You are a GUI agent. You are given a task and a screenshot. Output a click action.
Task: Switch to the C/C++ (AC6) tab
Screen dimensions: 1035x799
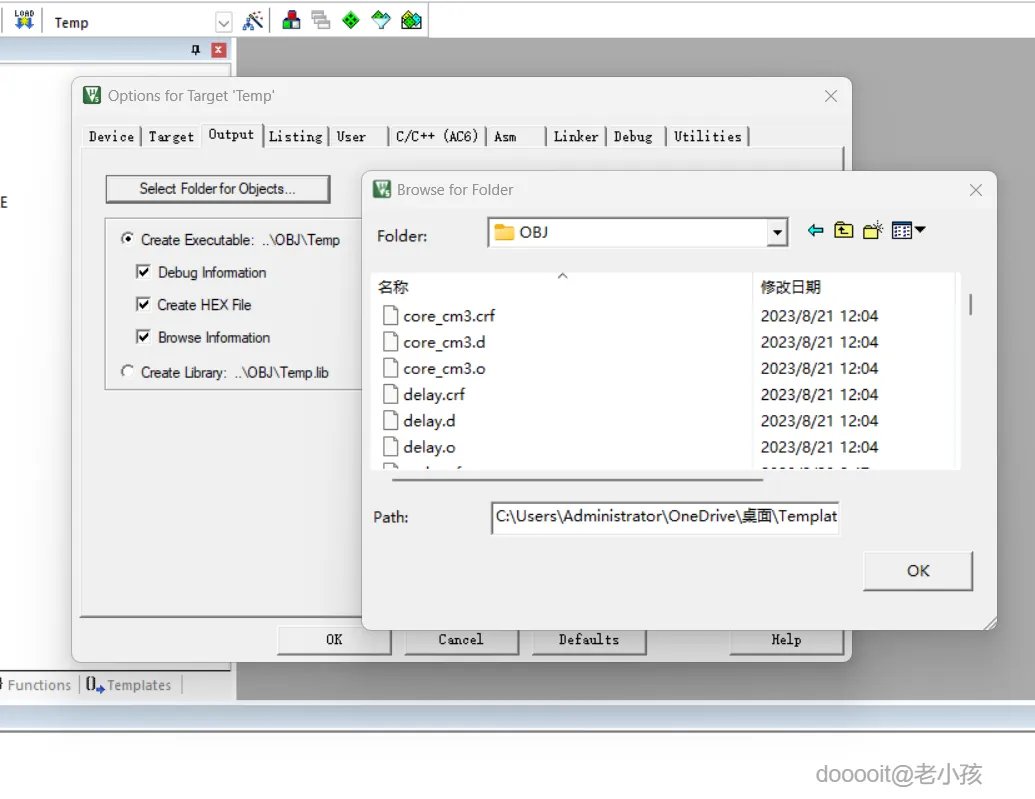tap(437, 137)
